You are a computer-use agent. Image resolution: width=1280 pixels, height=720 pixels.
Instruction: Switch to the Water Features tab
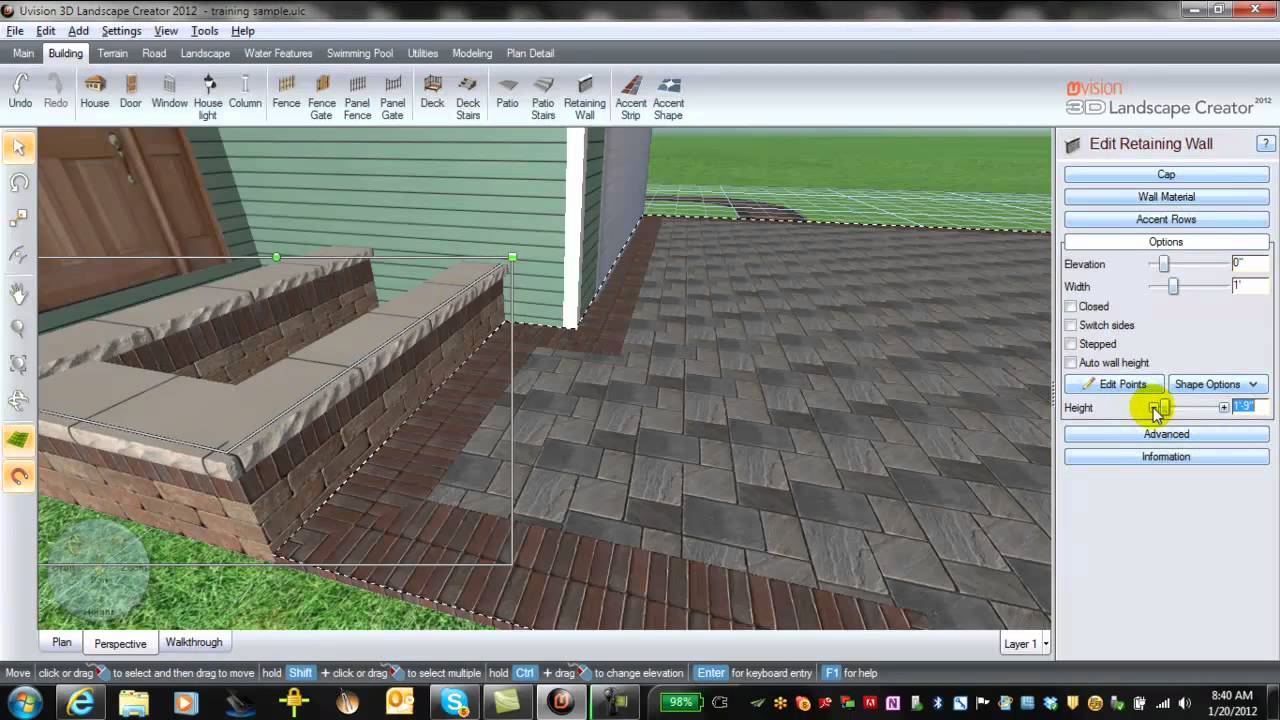(278, 53)
